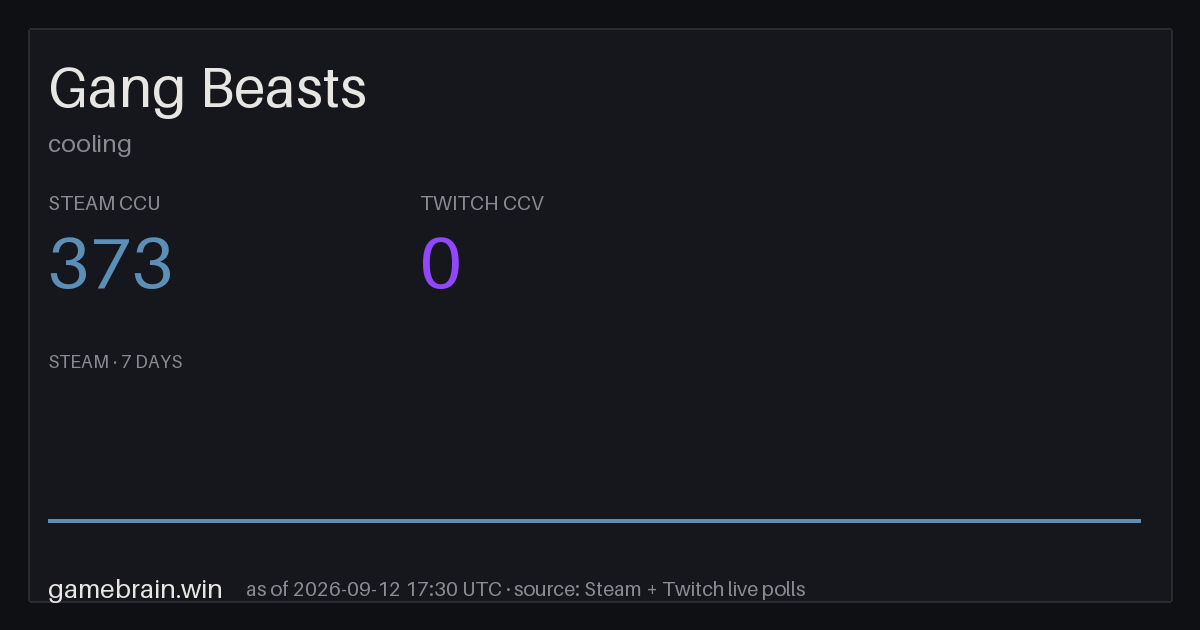Click the Gang Beasts game title

(x=208, y=90)
